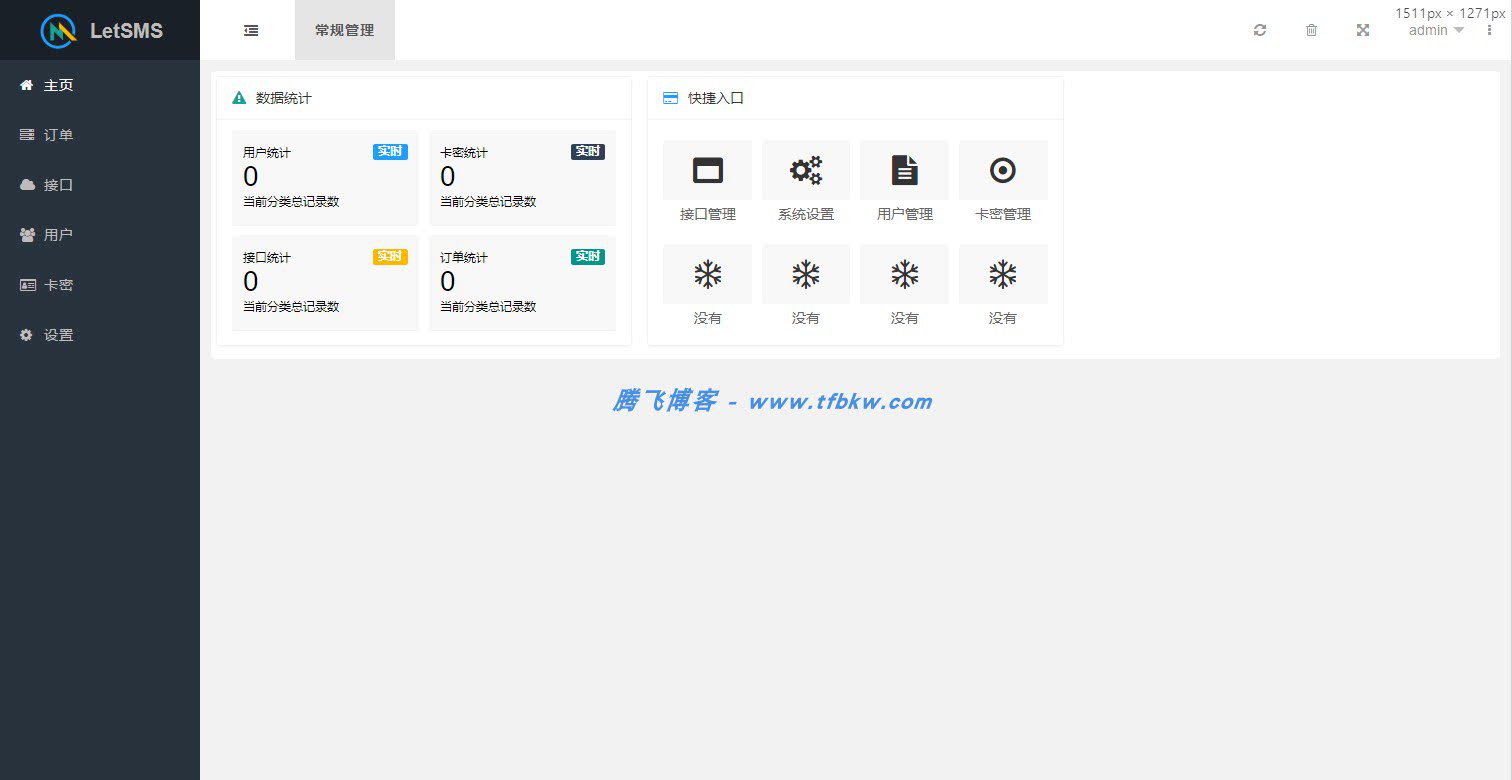1512x780 pixels.
Task: Click the gear icon beside 设置
Action: pyautogui.click(x=27, y=335)
